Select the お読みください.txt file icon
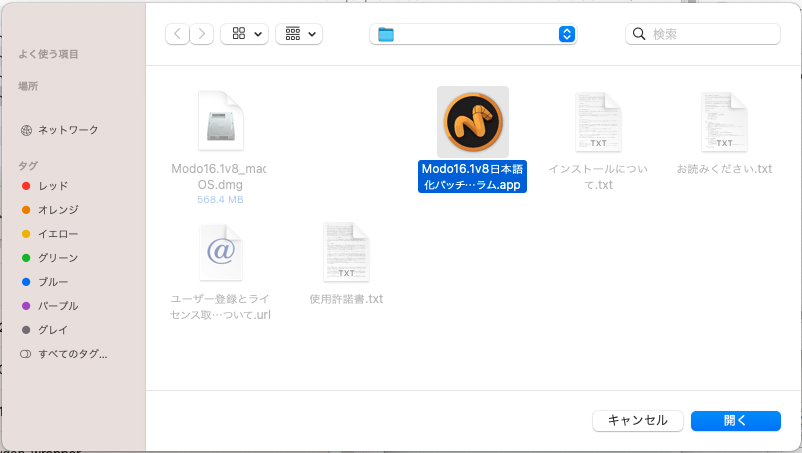Screen dimensions: 802x453 724,122
